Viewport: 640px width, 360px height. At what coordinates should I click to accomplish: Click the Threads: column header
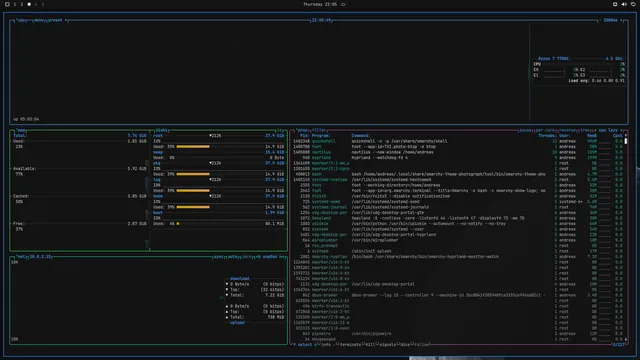pyautogui.click(x=547, y=136)
